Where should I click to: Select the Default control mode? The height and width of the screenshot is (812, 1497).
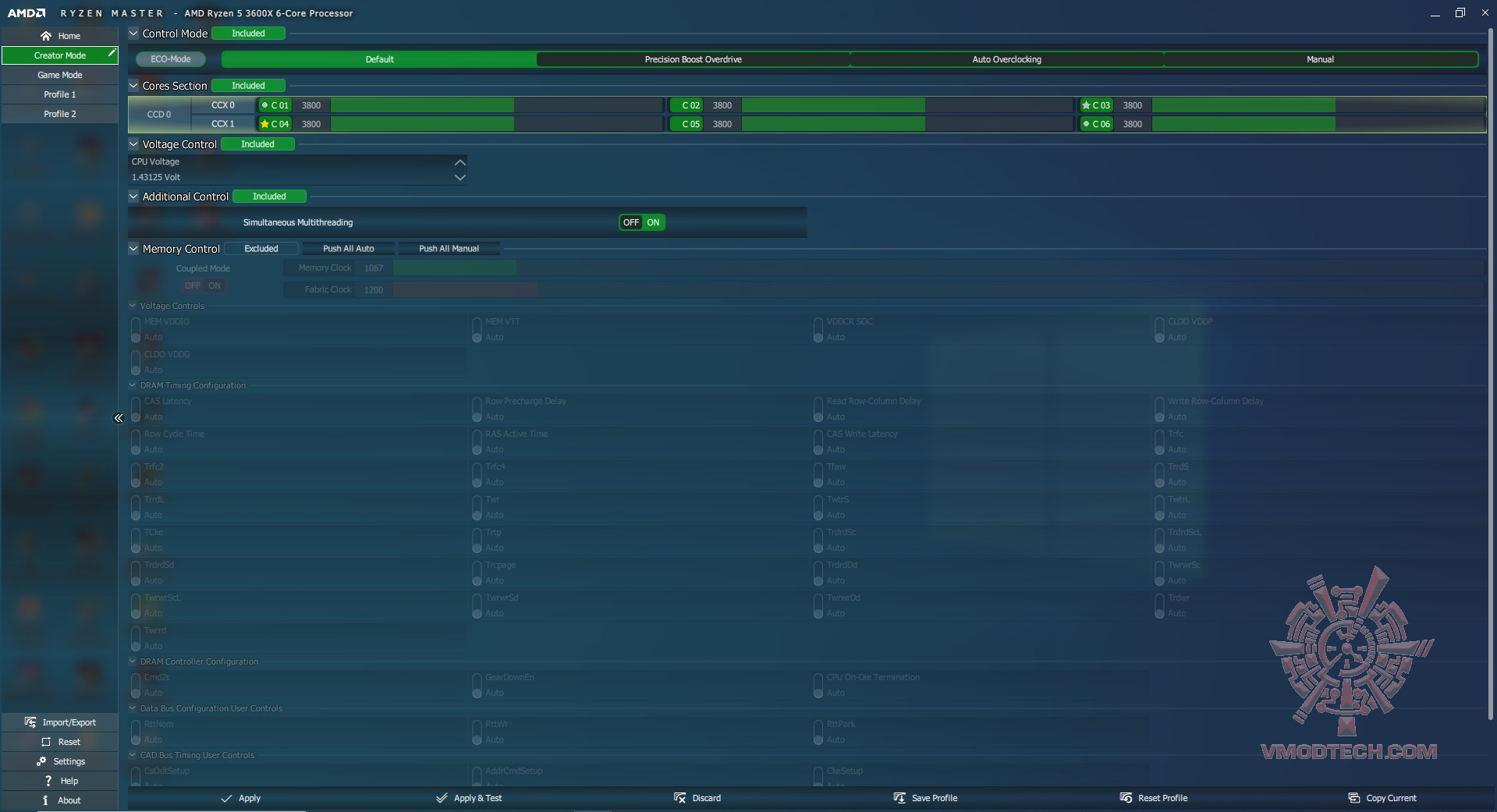[x=379, y=59]
